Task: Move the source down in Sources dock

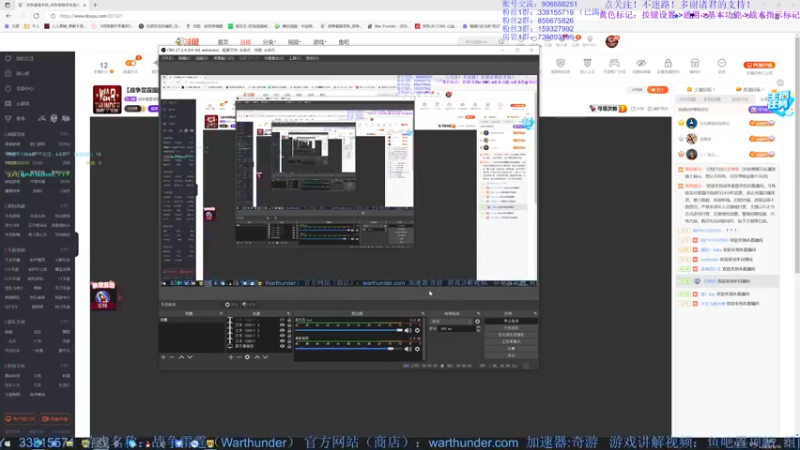Action: (265, 357)
